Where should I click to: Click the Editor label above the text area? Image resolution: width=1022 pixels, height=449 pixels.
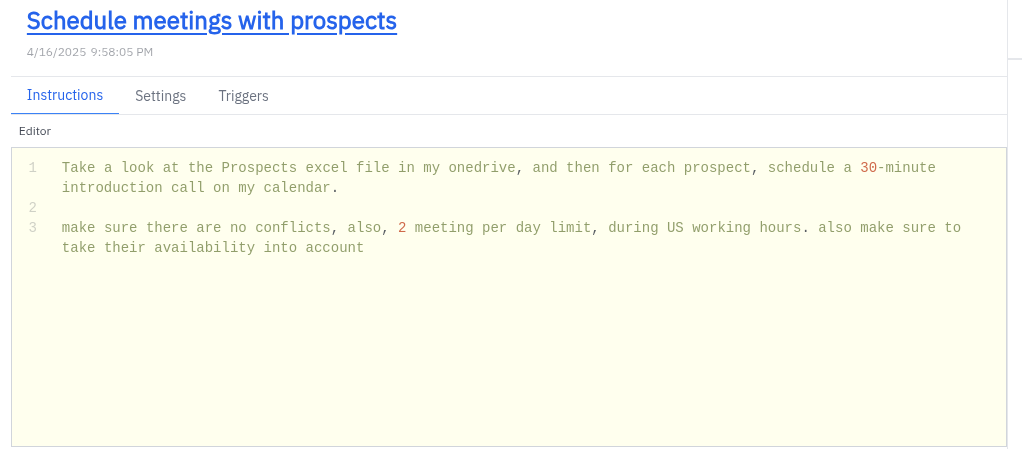click(x=35, y=131)
